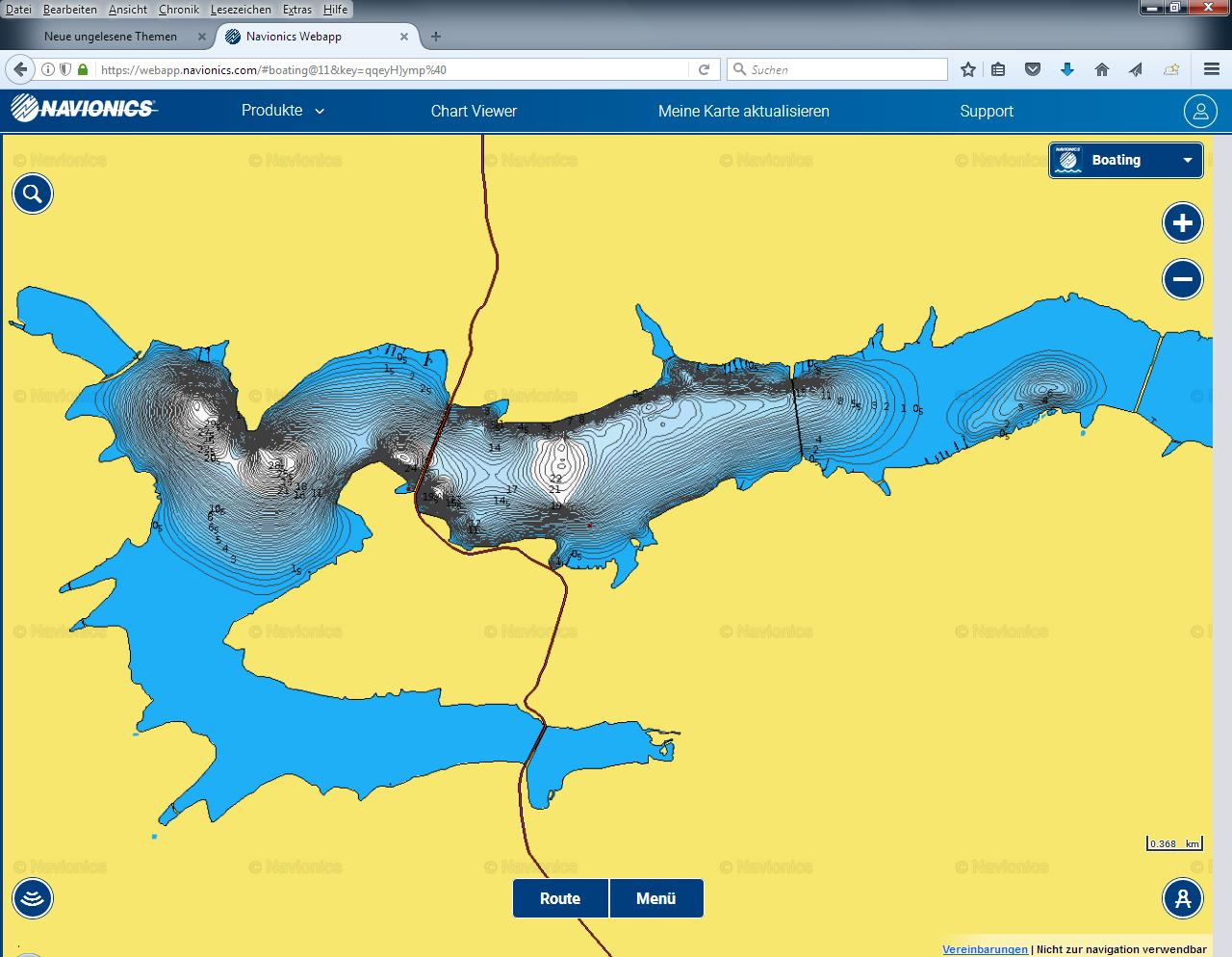1232x957 pixels.
Task: Click the Menü button
Action: point(656,898)
